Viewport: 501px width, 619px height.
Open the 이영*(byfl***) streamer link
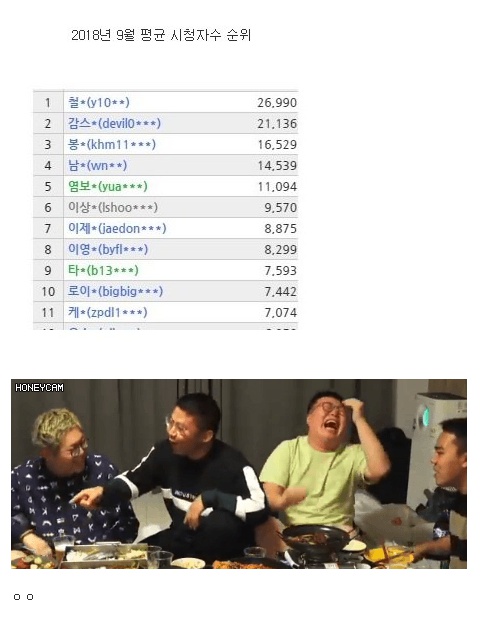pyautogui.click(x=108, y=249)
